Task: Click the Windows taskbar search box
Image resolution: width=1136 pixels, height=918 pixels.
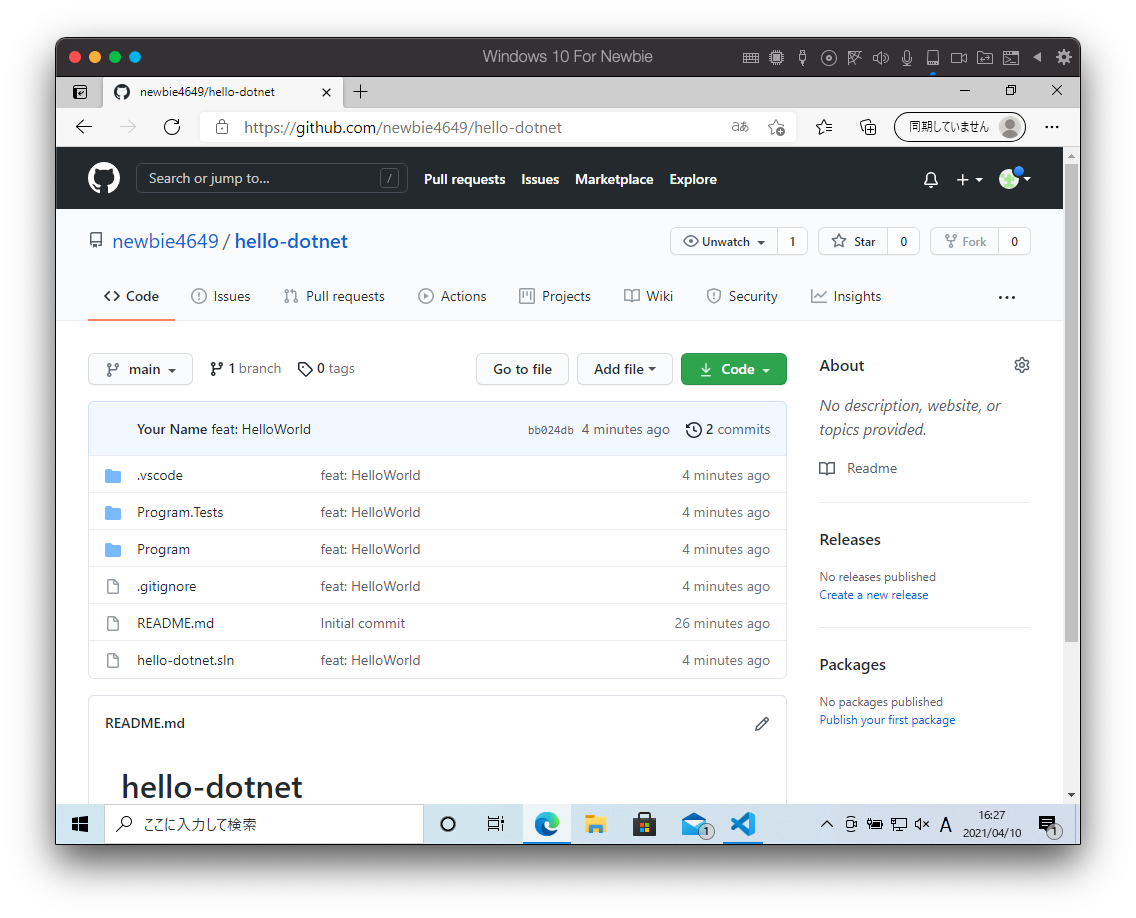Action: (264, 825)
